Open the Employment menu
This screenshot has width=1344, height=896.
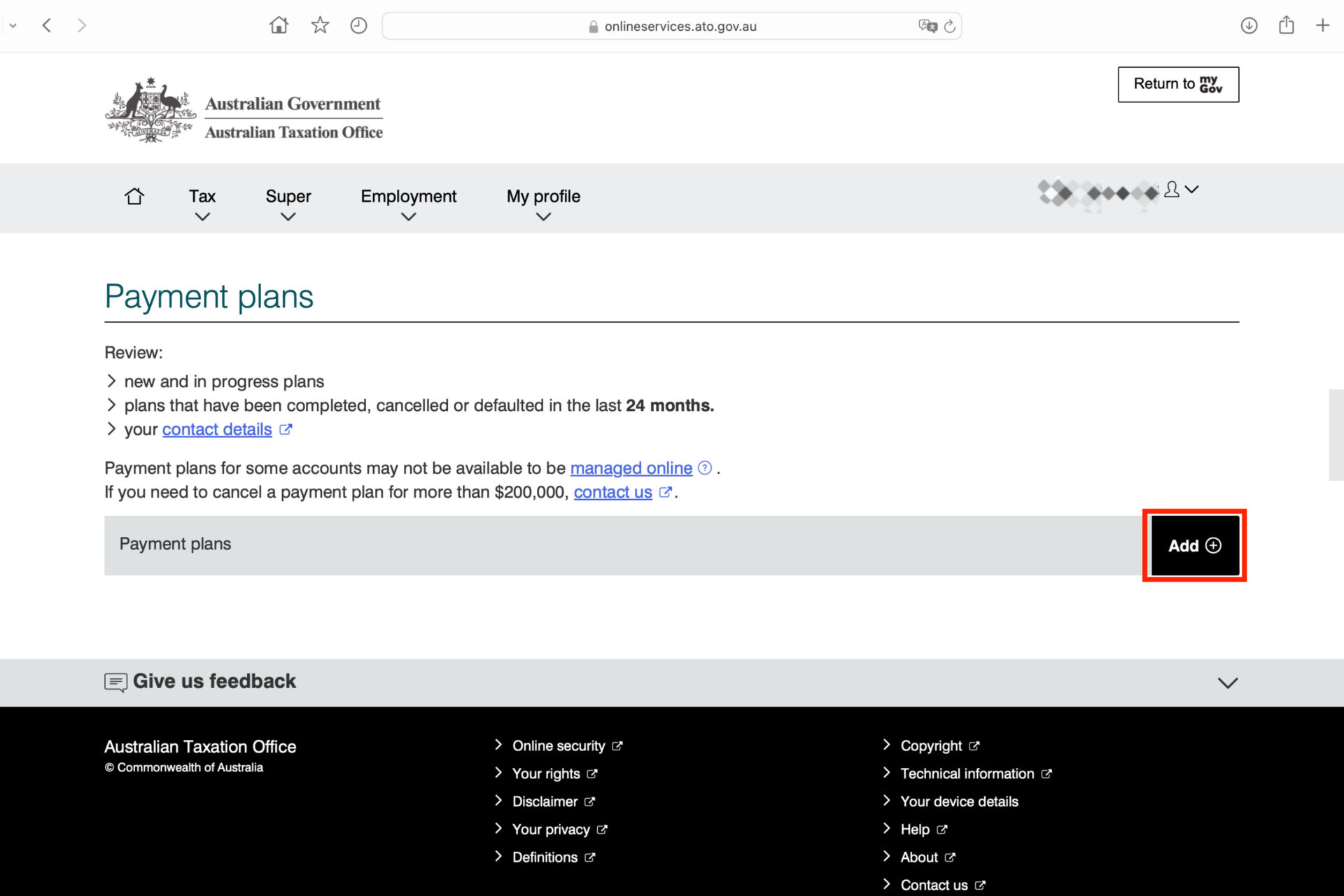(x=408, y=204)
